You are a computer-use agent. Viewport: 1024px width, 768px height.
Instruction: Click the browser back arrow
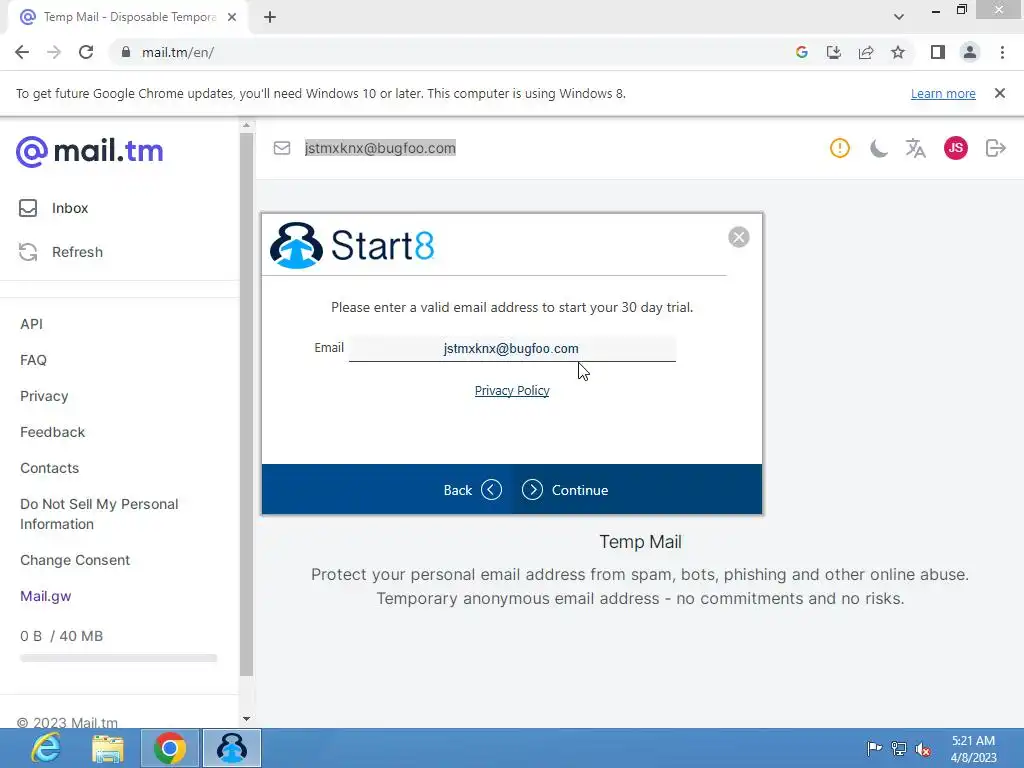(22, 52)
